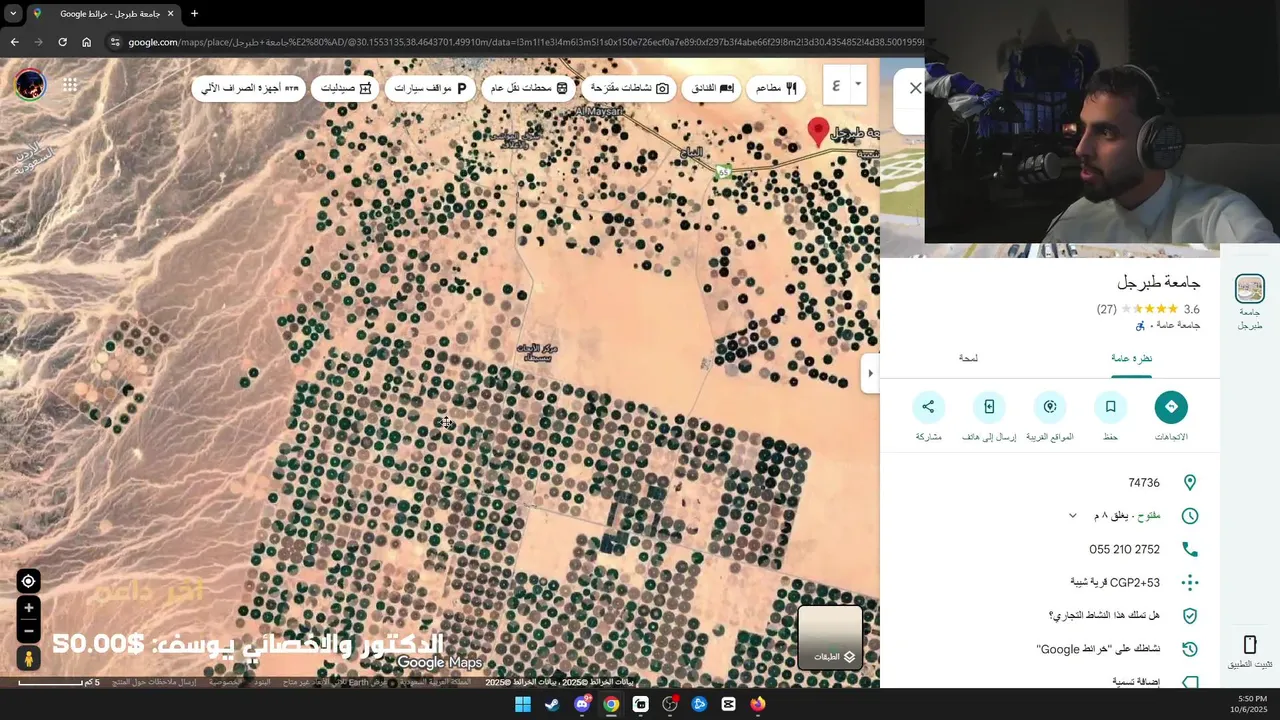Click the address text 74736
Image resolution: width=1280 pixels, height=720 pixels.
tap(1144, 483)
